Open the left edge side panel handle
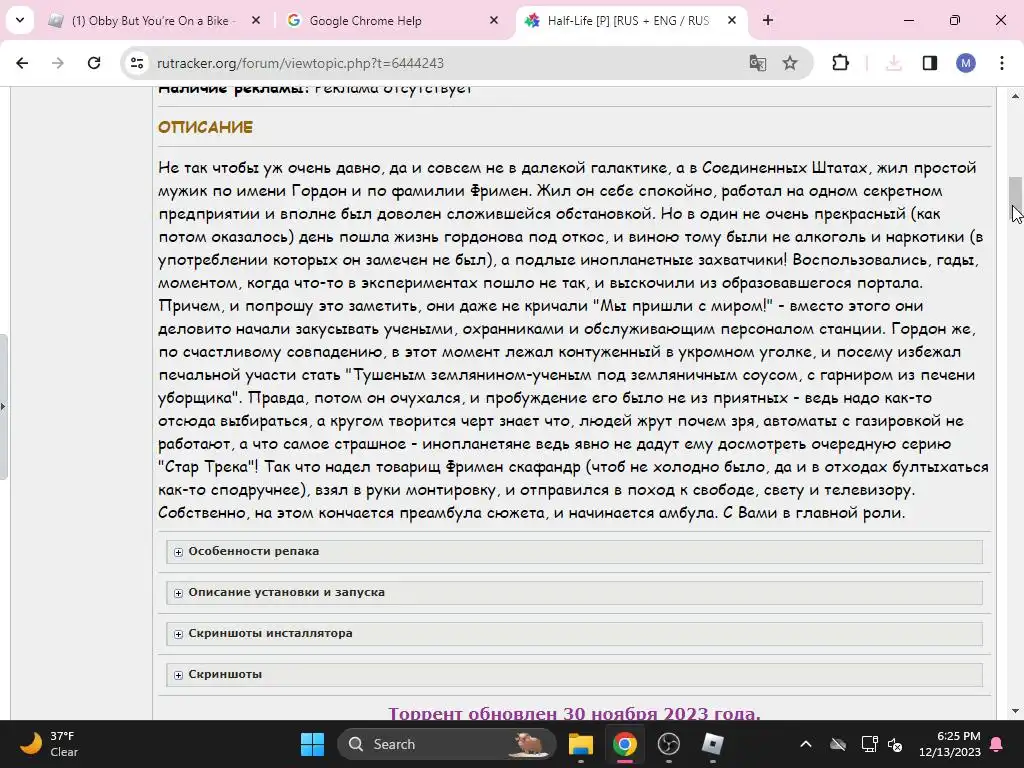Screen dimensions: 1024x768 click(x=3, y=406)
